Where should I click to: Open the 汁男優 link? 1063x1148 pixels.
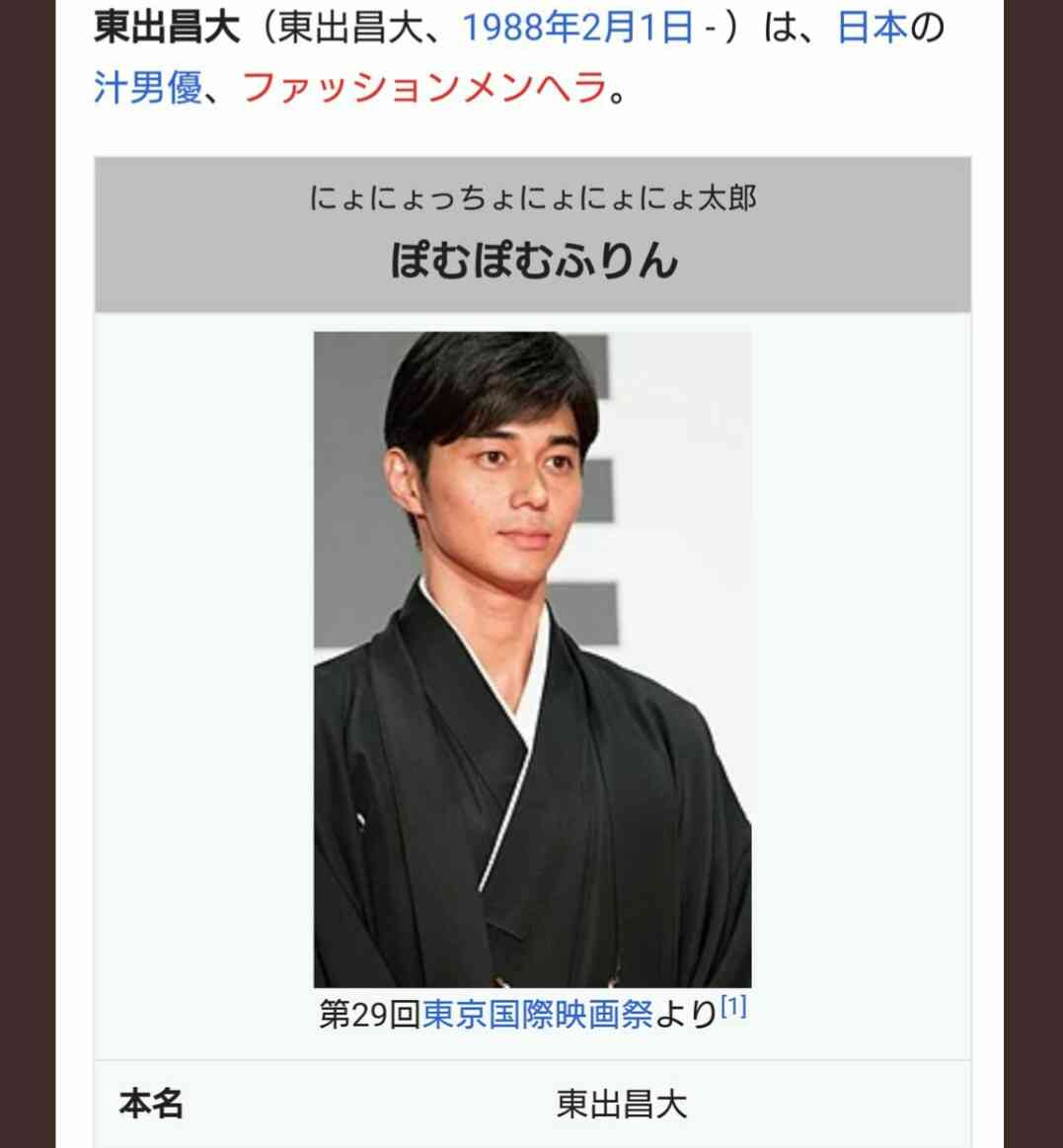(x=148, y=88)
